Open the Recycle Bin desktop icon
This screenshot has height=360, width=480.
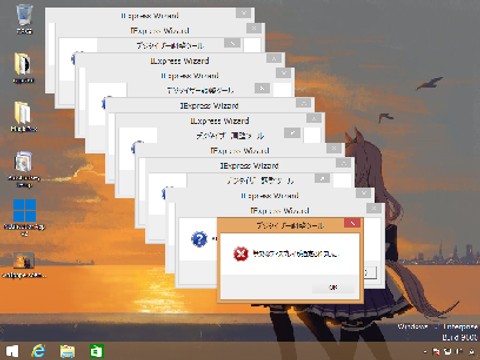tap(24, 19)
